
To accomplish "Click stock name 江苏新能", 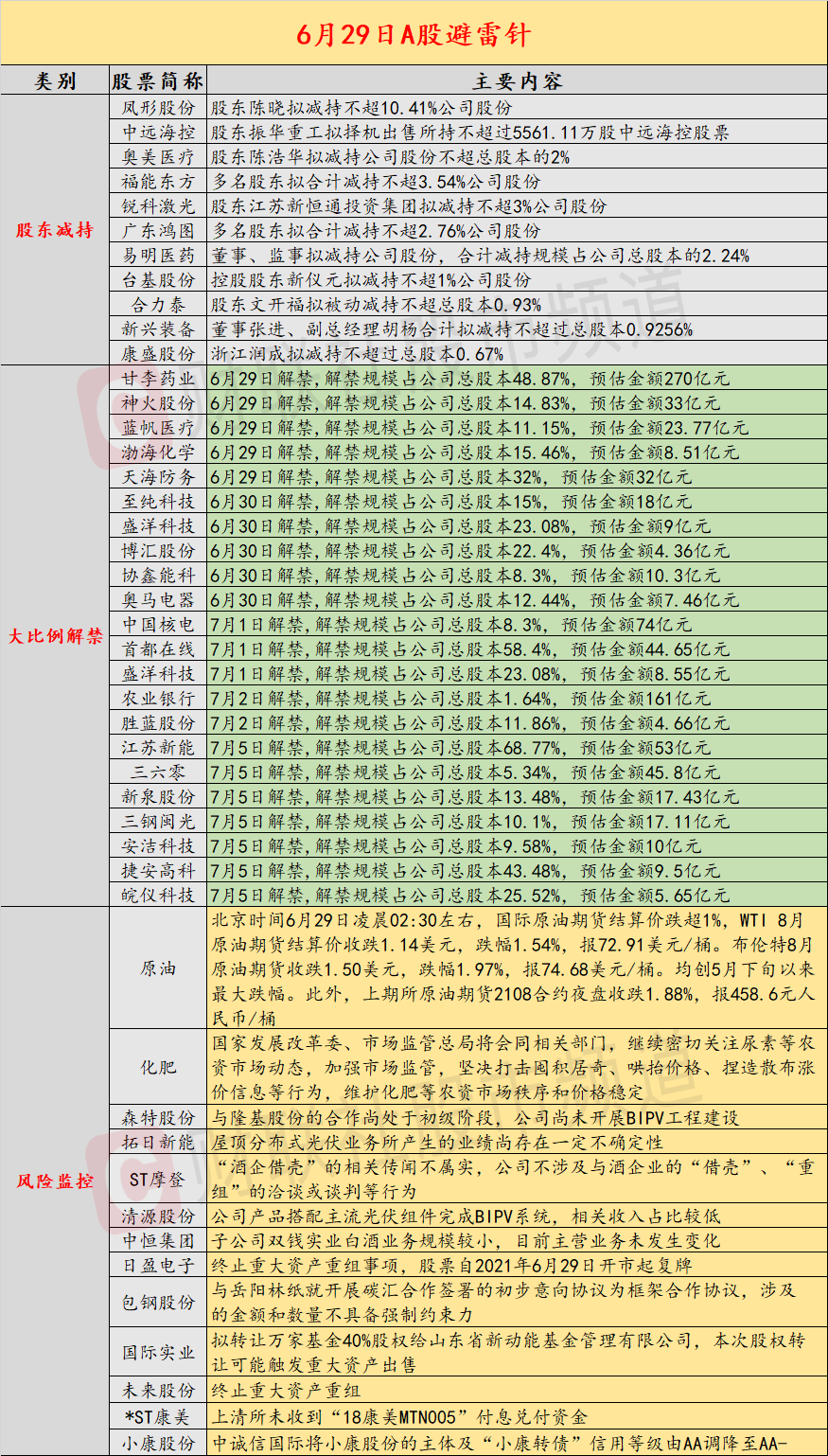I will pyautogui.click(x=158, y=748).
